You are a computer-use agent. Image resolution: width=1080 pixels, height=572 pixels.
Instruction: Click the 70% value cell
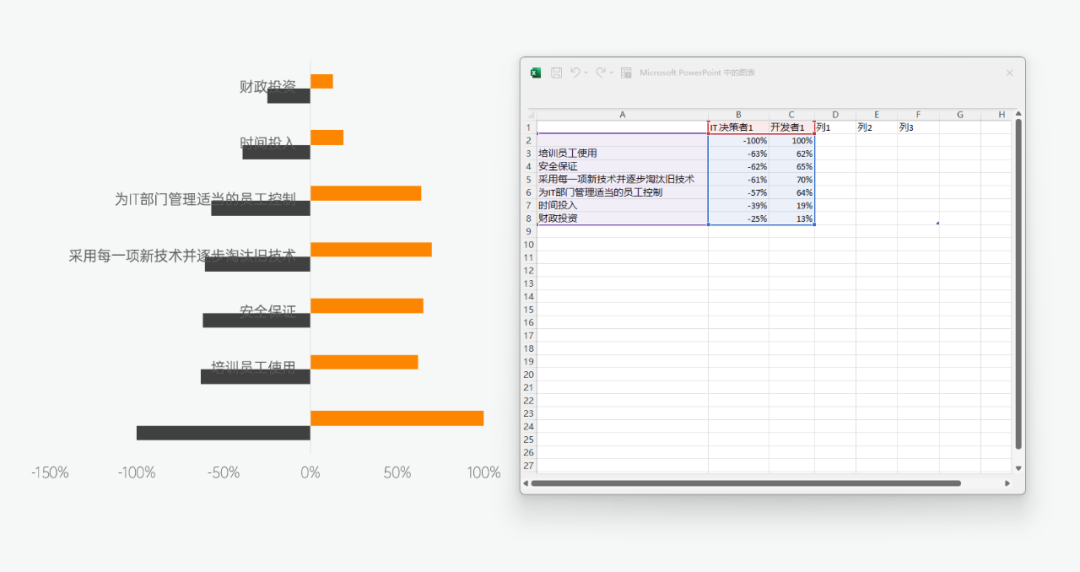pos(791,179)
